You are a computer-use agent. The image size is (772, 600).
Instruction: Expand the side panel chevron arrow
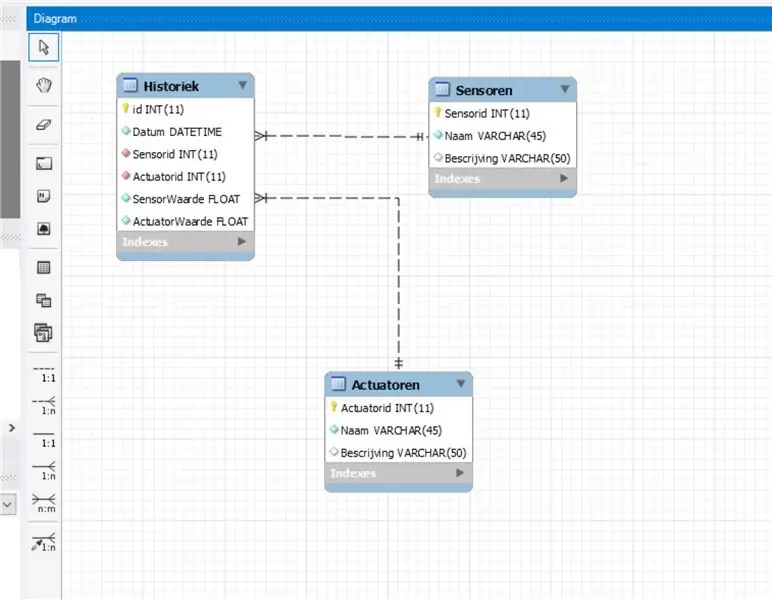click(x=12, y=428)
